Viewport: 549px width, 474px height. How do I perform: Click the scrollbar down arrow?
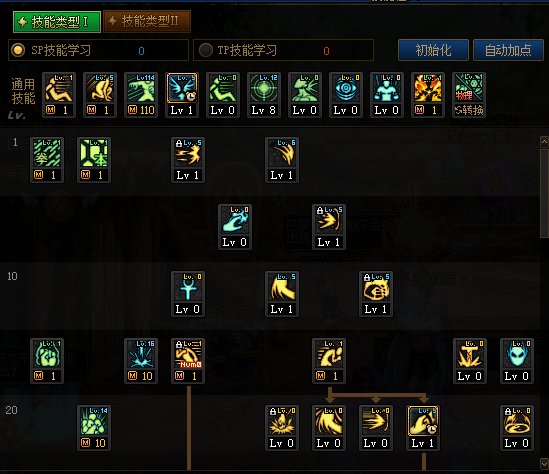[544, 465]
